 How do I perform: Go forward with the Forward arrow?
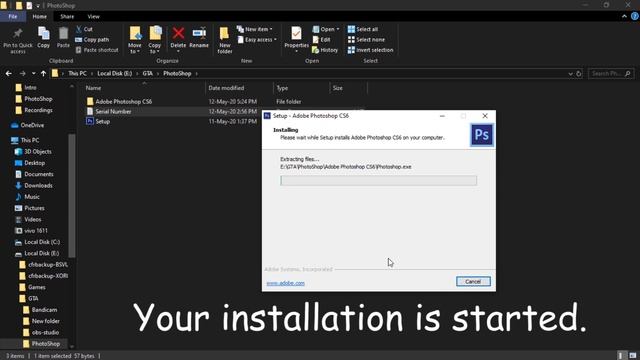pos(22,73)
